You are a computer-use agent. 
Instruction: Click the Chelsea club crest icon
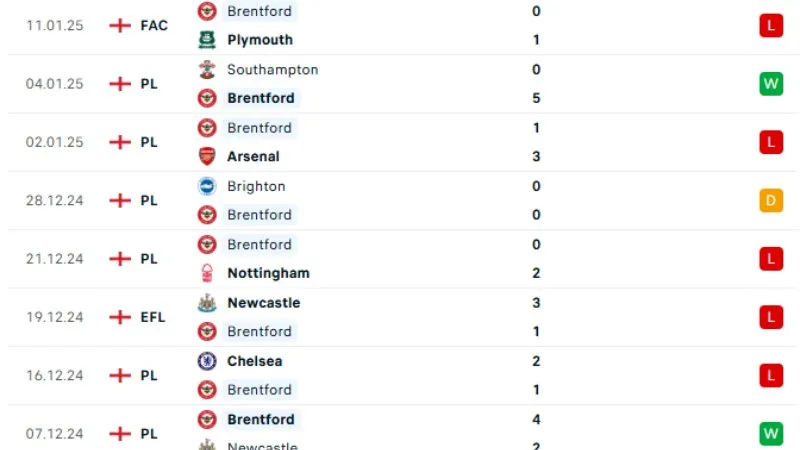click(x=207, y=361)
